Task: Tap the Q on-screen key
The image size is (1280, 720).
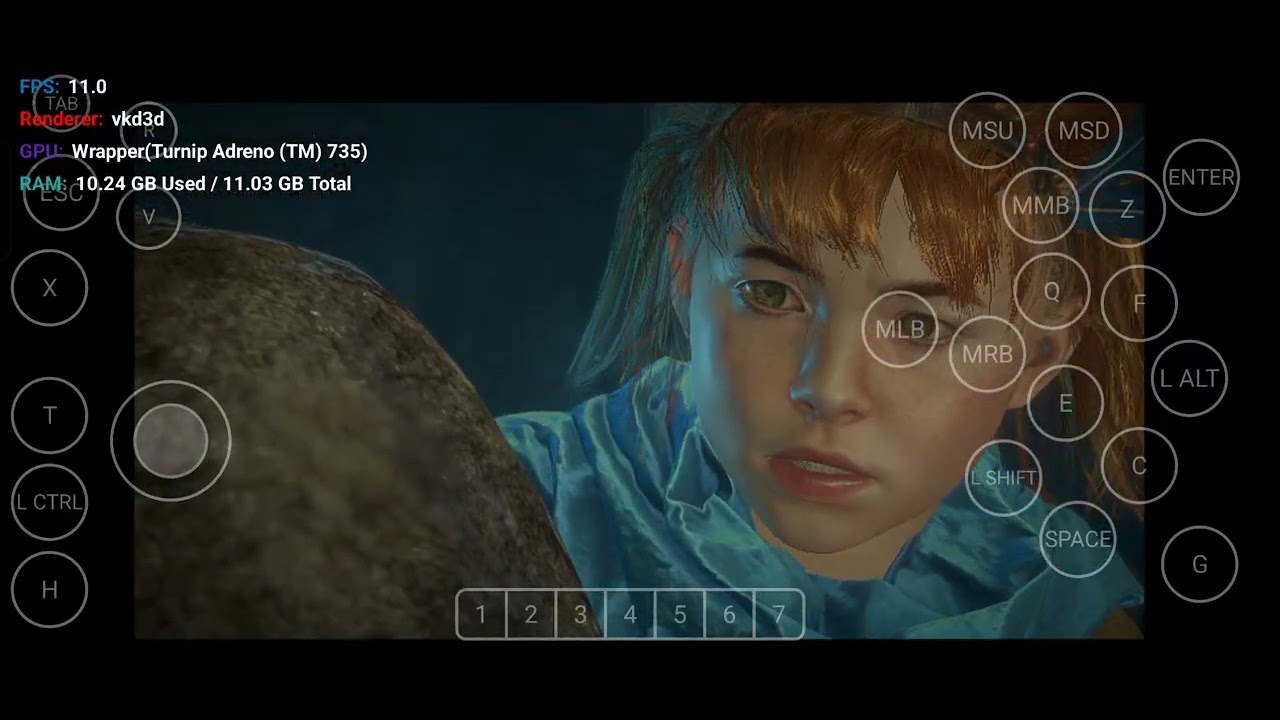Action: coord(1051,291)
